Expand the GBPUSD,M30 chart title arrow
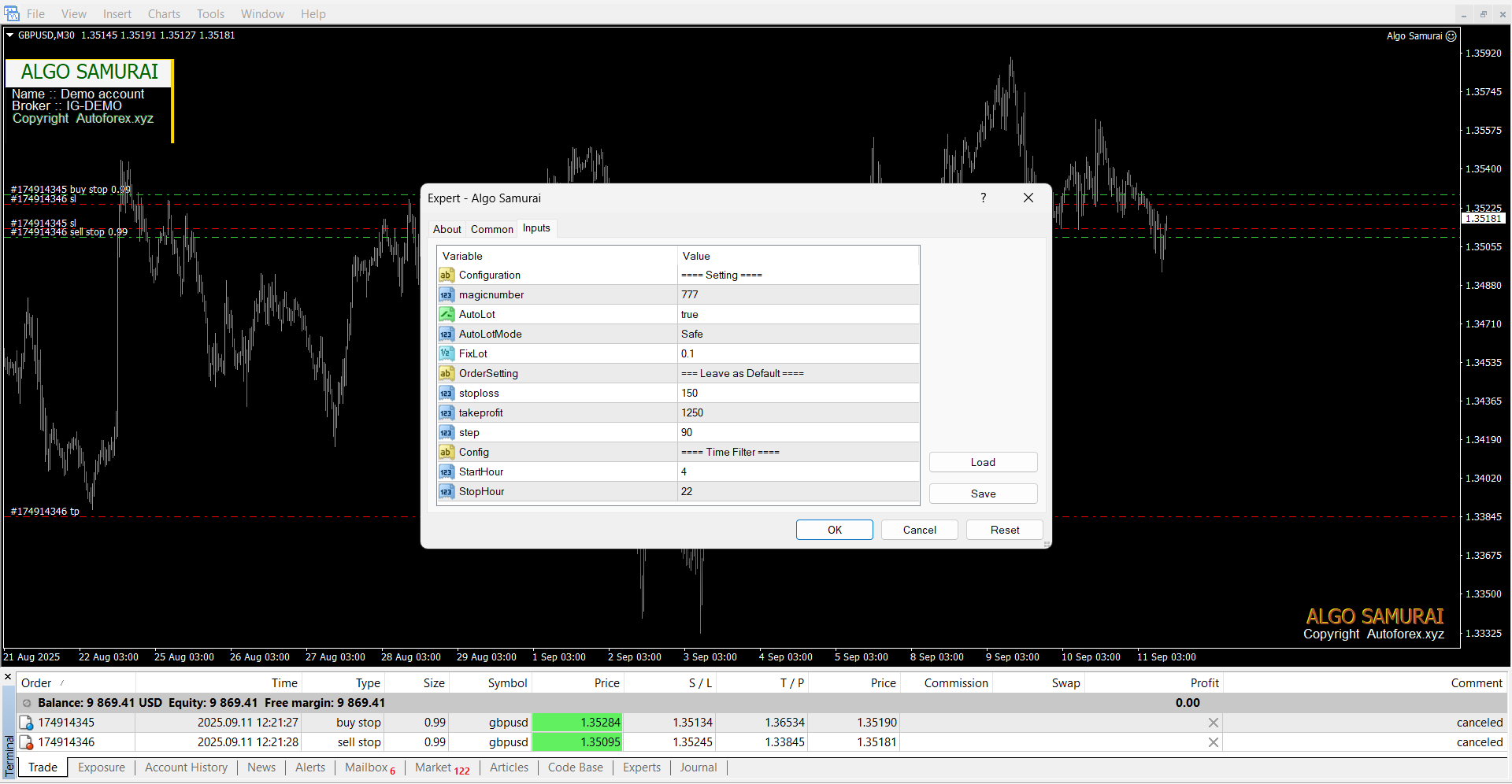 (x=10, y=35)
